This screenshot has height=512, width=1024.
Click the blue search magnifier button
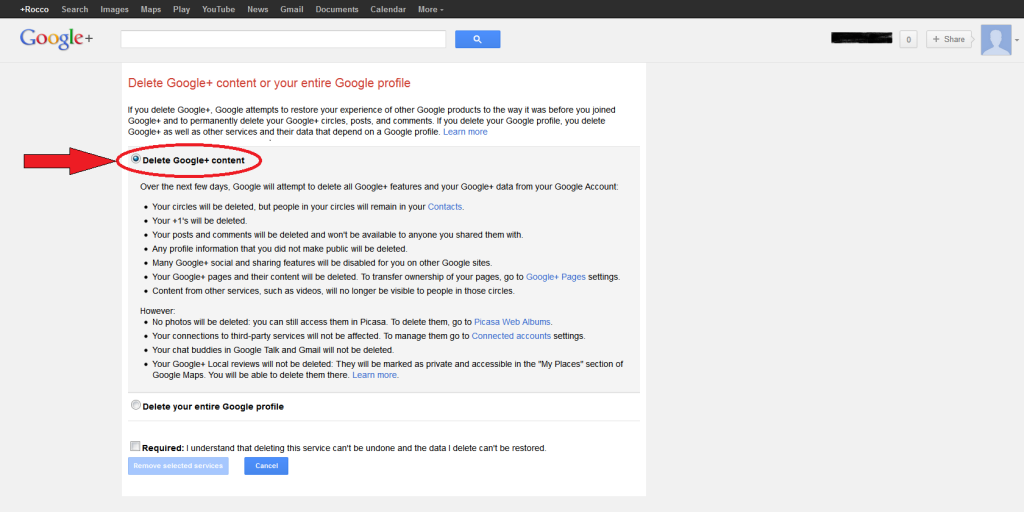477,39
